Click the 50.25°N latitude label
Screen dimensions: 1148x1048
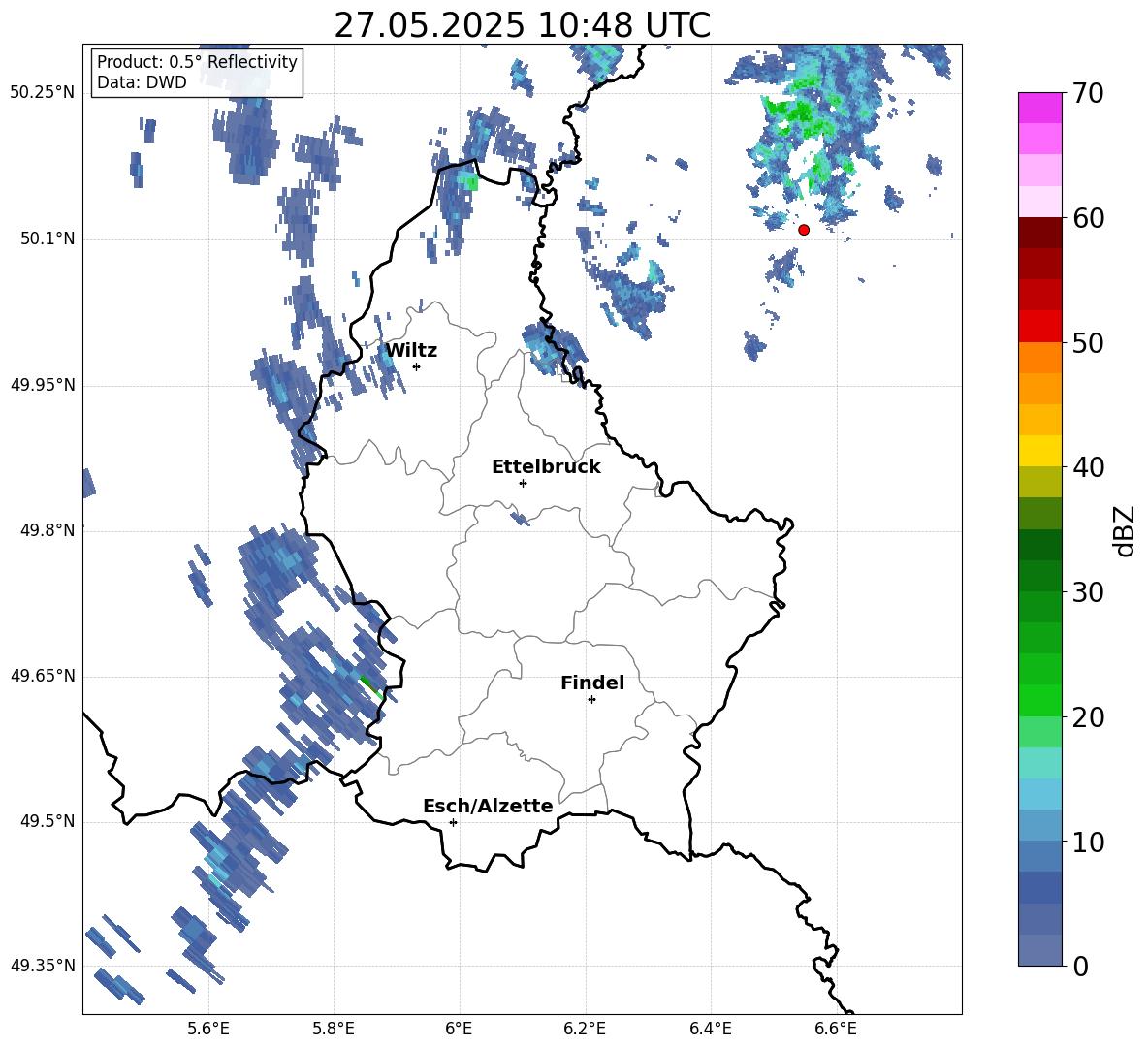click(x=43, y=93)
